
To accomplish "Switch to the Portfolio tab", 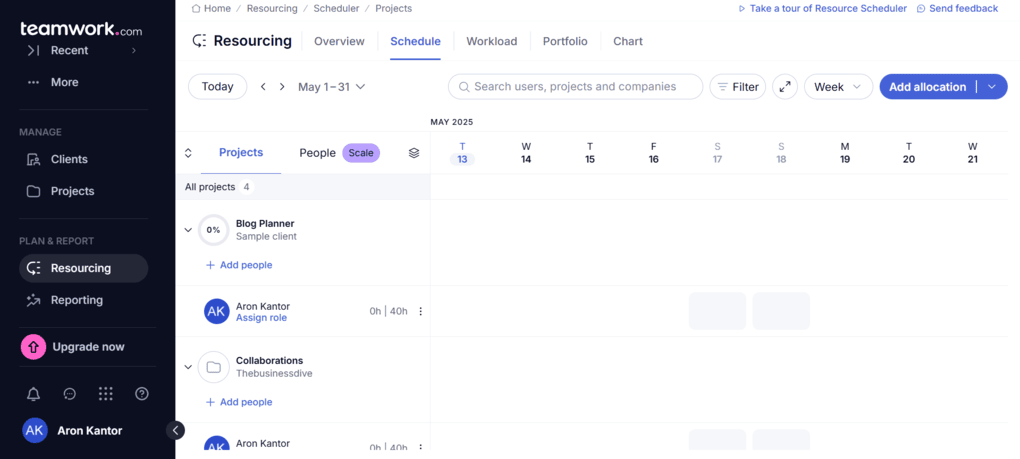I will (x=565, y=42).
